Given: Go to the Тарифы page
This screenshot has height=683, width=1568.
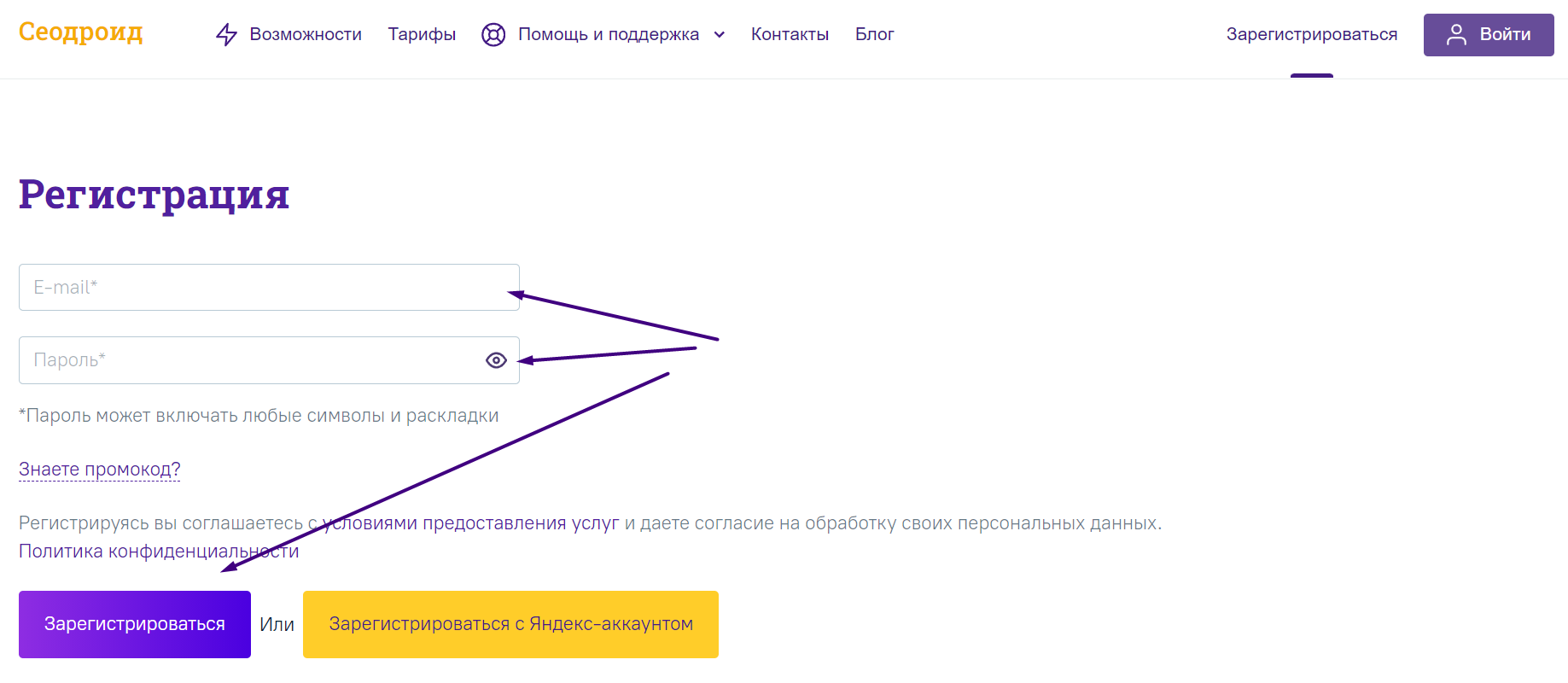Looking at the screenshot, I should tap(422, 35).
